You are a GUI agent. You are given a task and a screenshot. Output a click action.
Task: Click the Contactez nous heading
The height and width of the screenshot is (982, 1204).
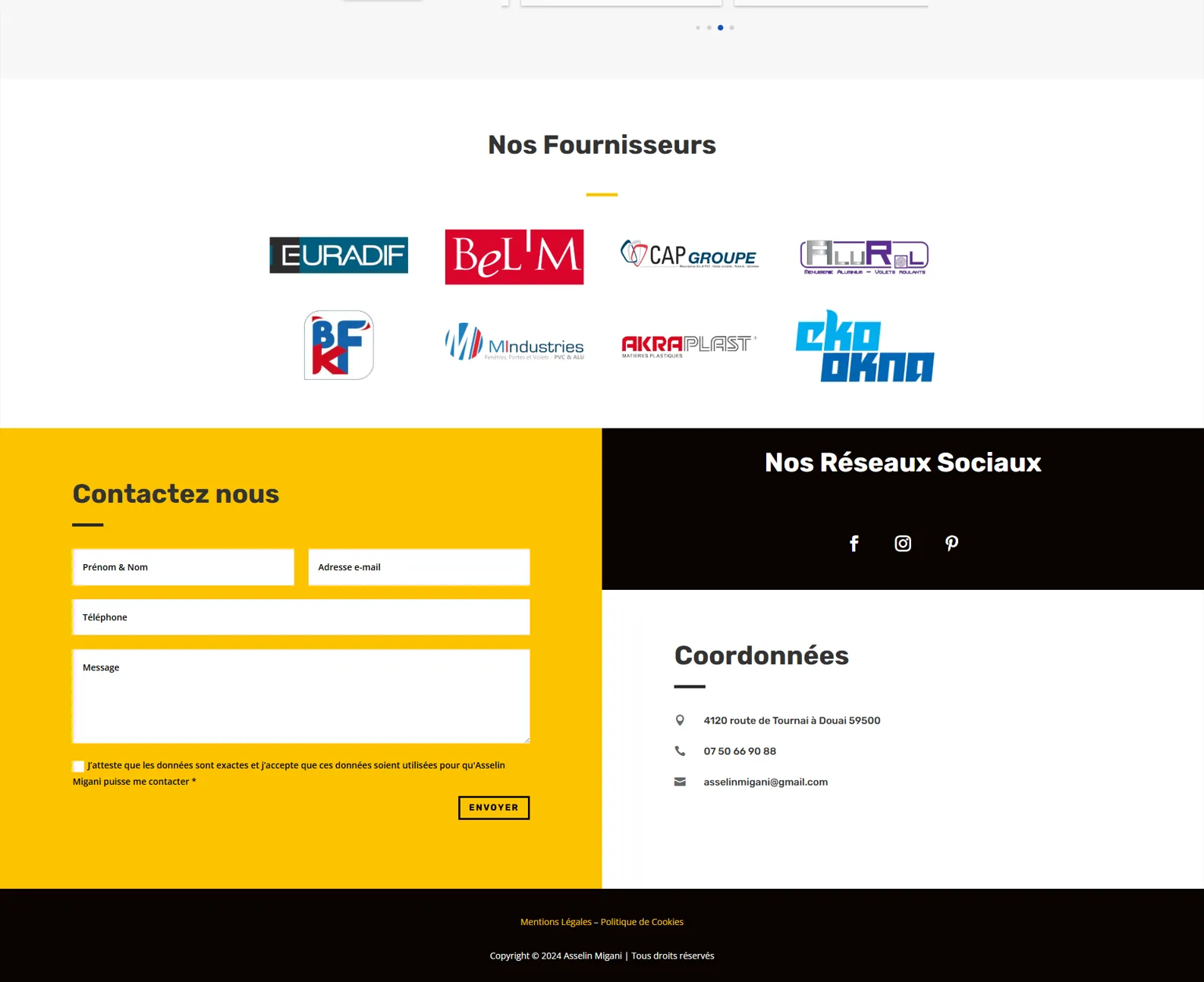[176, 494]
